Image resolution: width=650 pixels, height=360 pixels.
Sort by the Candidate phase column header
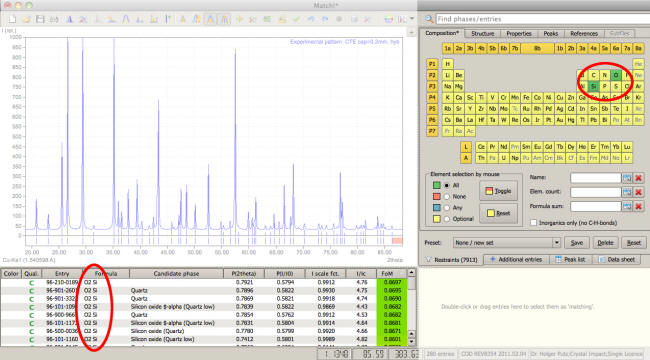[x=176, y=274]
